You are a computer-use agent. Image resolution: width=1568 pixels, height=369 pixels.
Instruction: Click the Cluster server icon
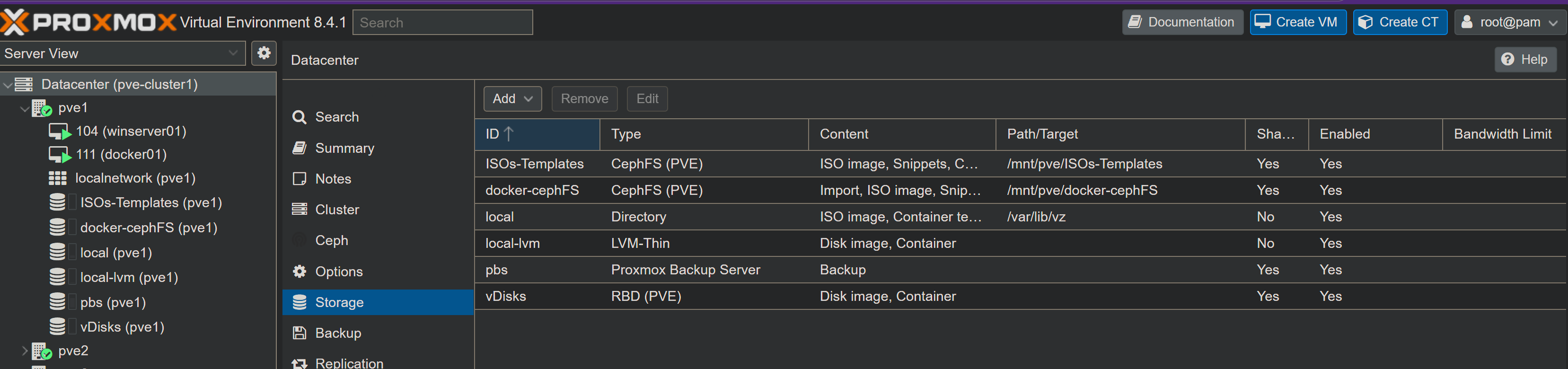[300, 210]
